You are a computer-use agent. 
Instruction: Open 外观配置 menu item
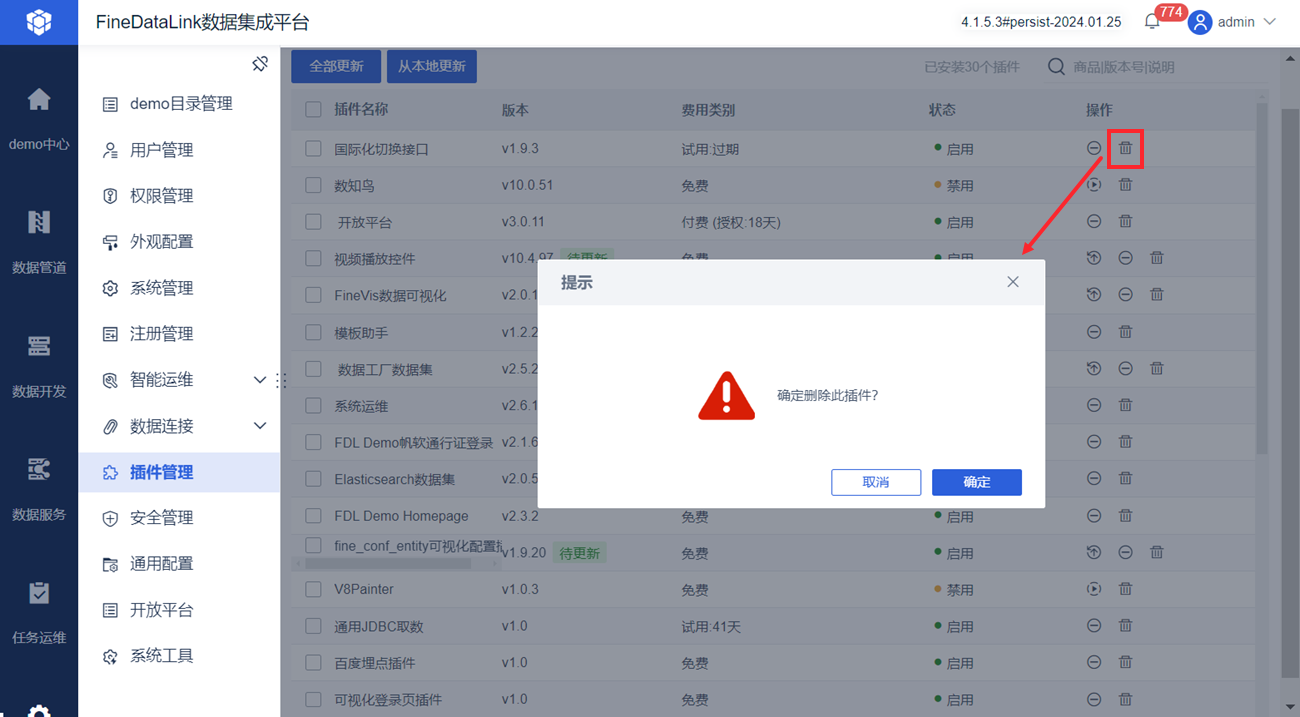(180, 242)
